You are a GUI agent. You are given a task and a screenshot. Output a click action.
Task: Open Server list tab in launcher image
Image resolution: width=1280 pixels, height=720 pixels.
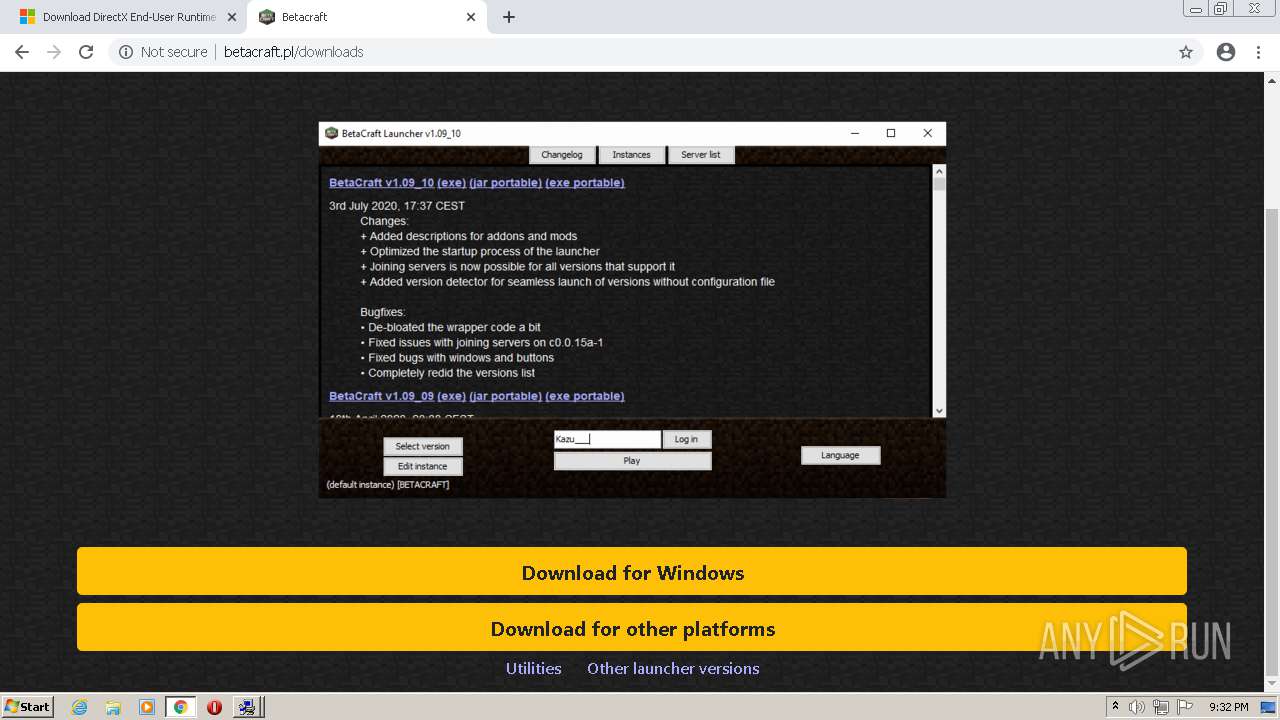tap(700, 155)
